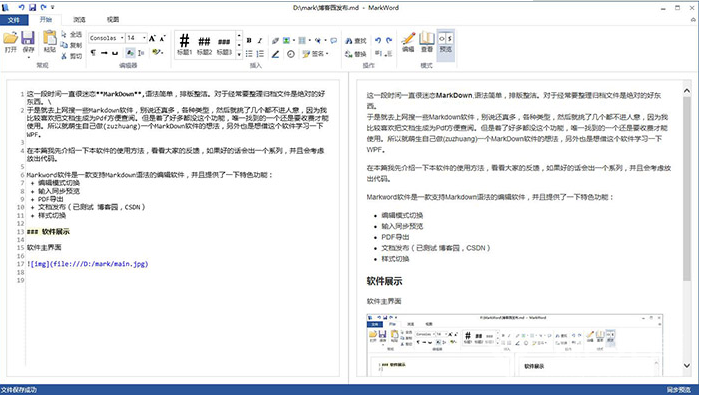The image size is (701, 398).
Task: Switch to 查看 (View) mode with book icon
Action: click(x=427, y=42)
